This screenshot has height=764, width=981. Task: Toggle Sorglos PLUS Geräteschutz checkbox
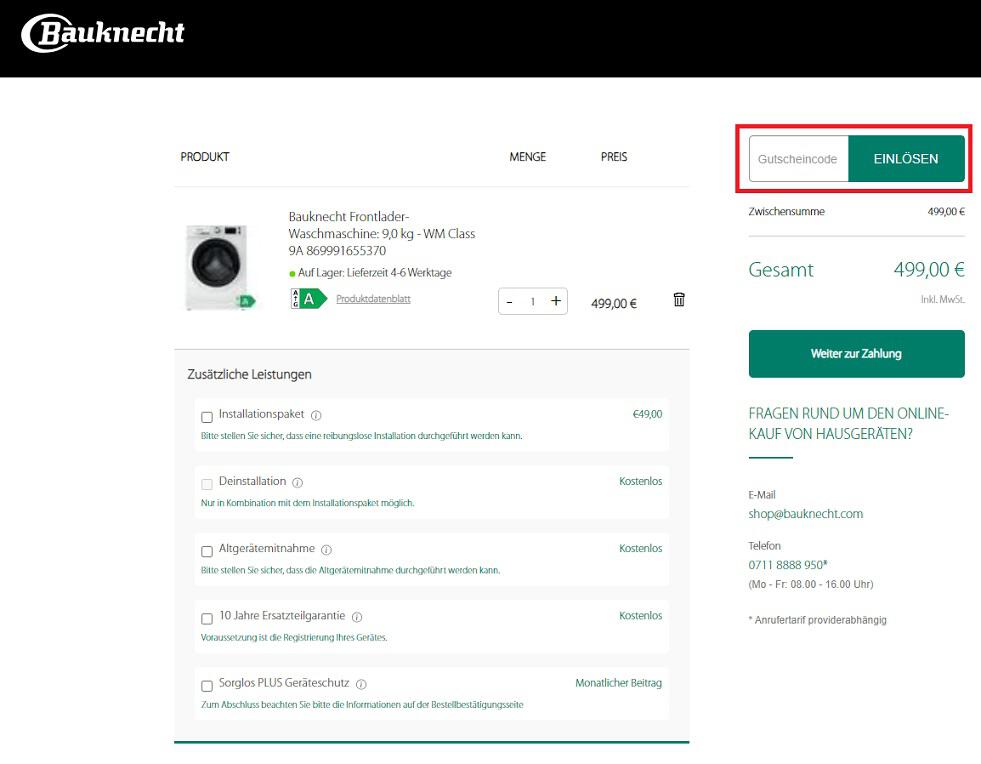(207, 686)
